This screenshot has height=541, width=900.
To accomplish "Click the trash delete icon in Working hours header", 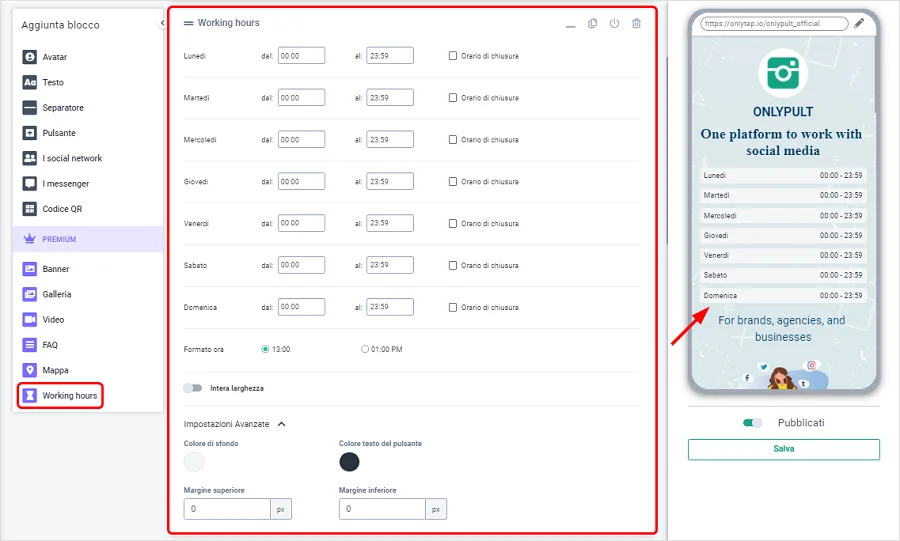I will click(636, 23).
